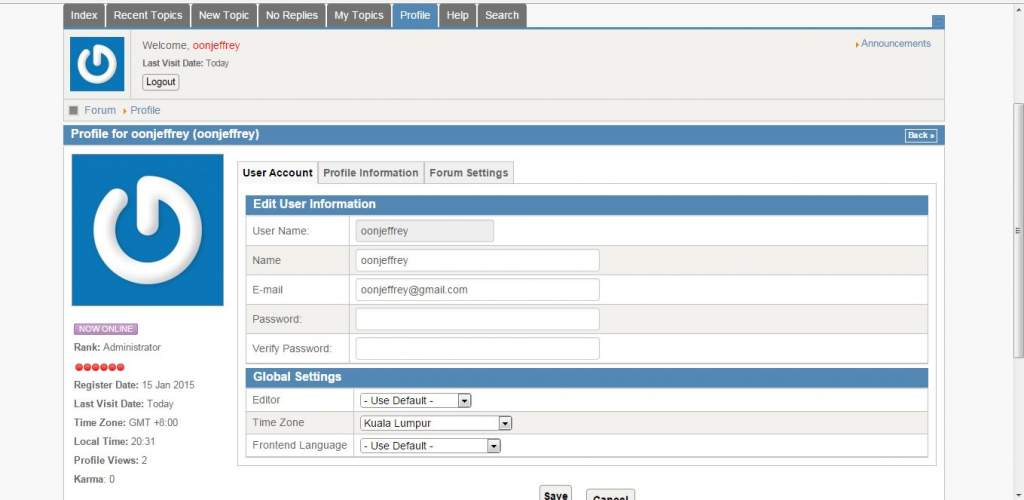Click the page vertical scrollbar

(1018, 230)
